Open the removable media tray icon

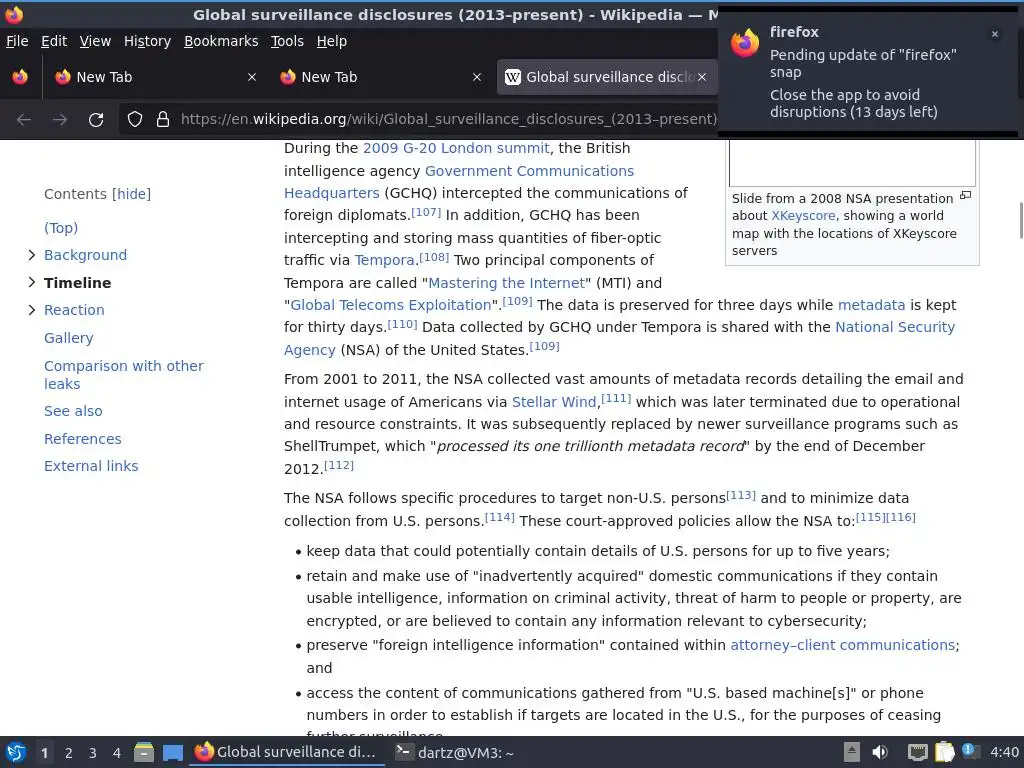click(x=852, y=752)
